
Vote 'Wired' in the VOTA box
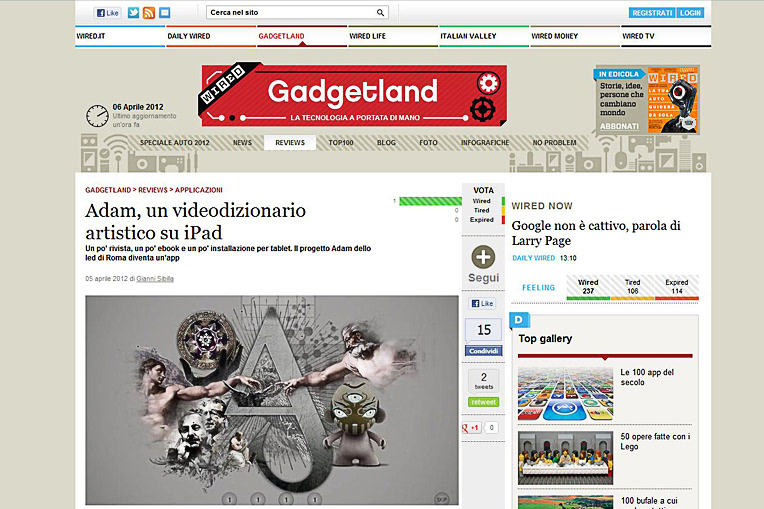tap(481, 201)
